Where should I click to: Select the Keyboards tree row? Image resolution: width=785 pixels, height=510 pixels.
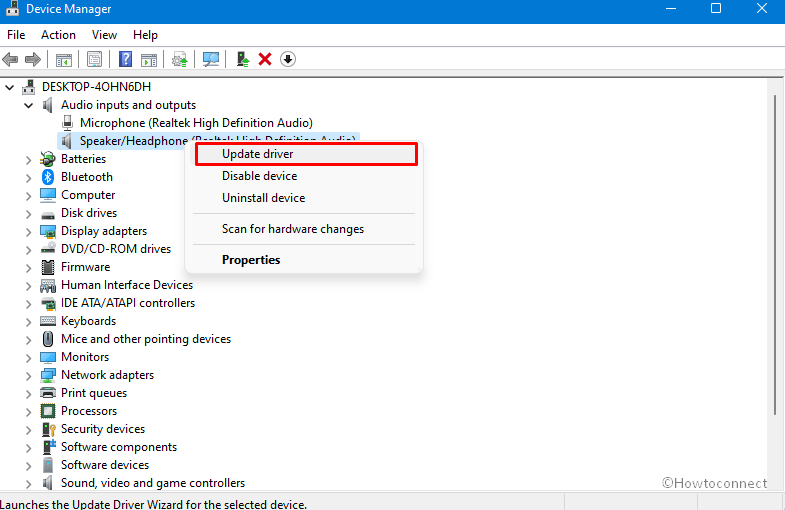pyautogui.click(x=88, y=321)
